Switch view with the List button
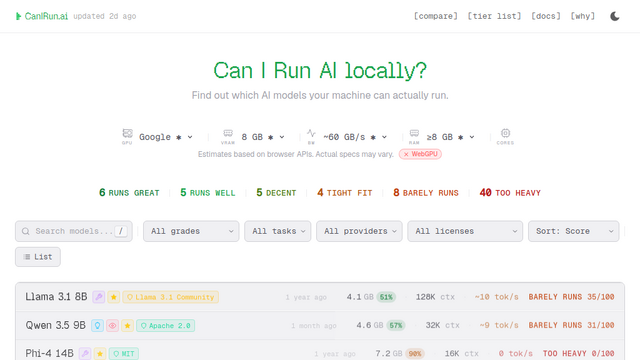 pos(38,257)
